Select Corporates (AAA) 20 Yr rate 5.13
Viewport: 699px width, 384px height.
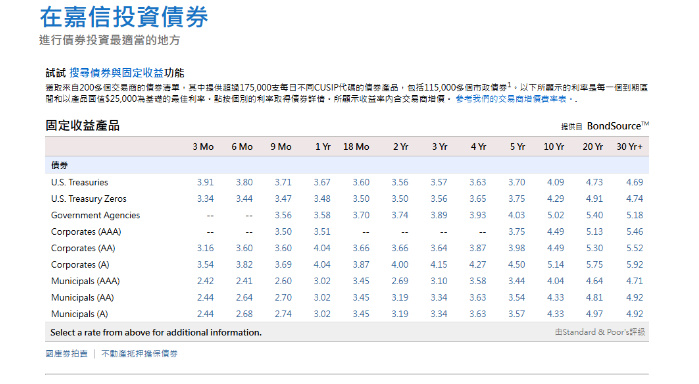594,232
